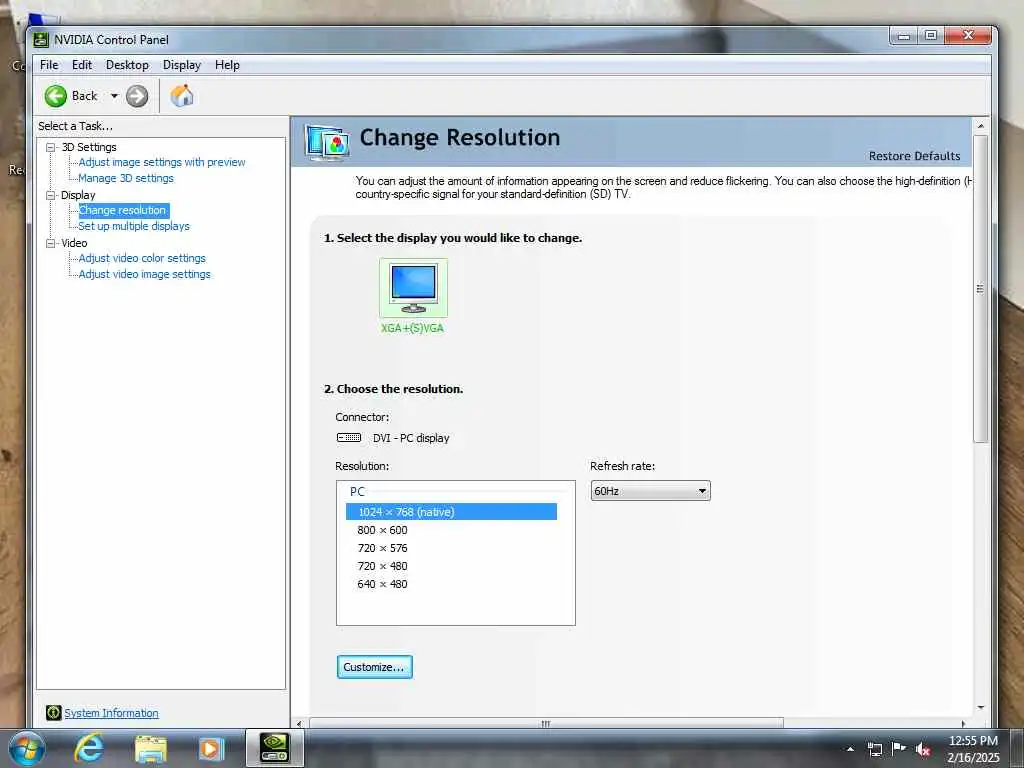Open System Information link
Image resolution: width=1024 pixels, height=768 pixels.
(x=111, y=713)
